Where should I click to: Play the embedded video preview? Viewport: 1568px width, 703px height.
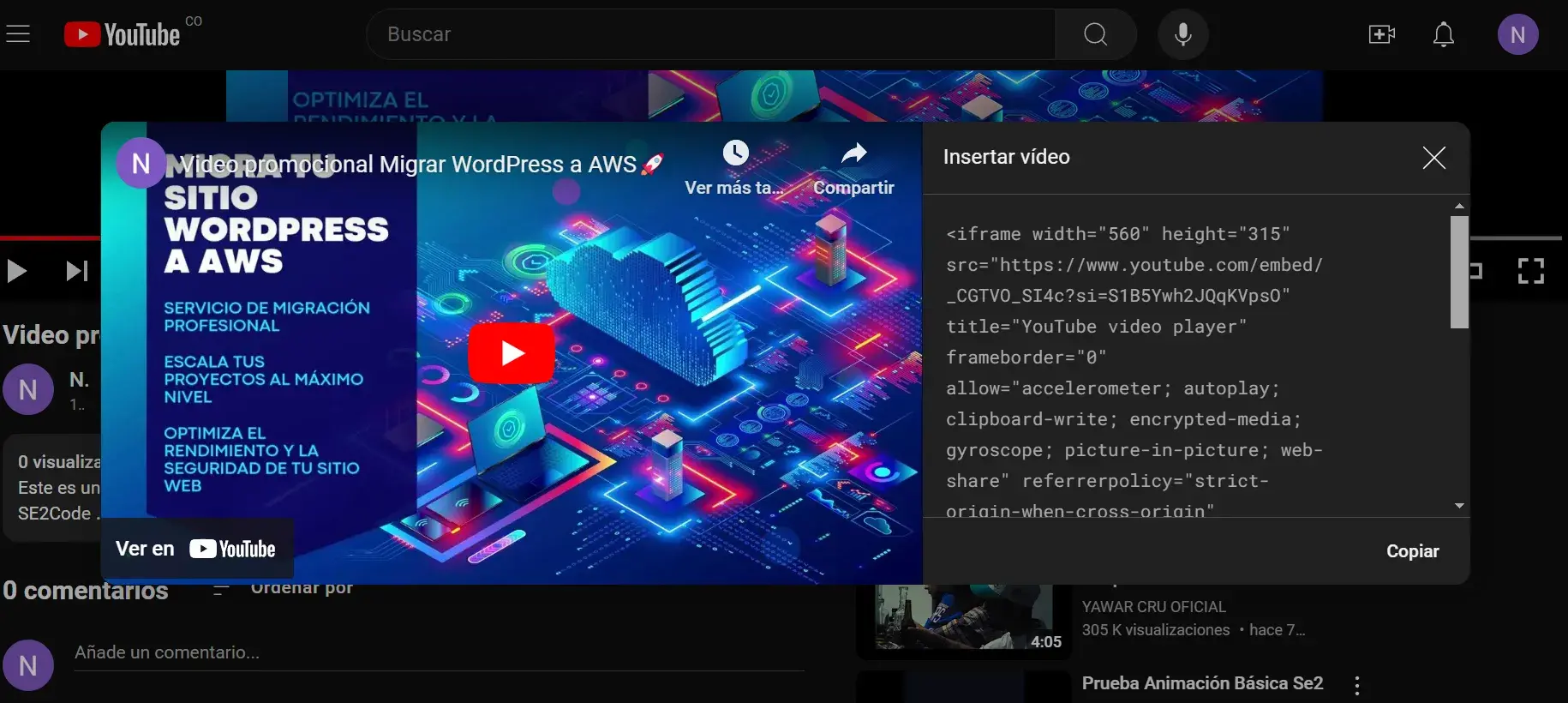pyautogui.click(x=512, y=353)
